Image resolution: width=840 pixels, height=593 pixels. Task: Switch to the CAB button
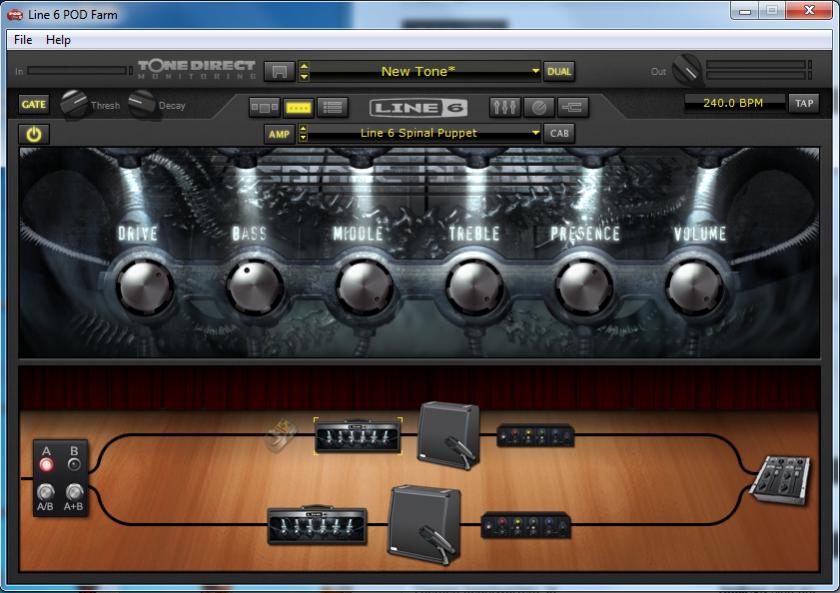point(559,133)
